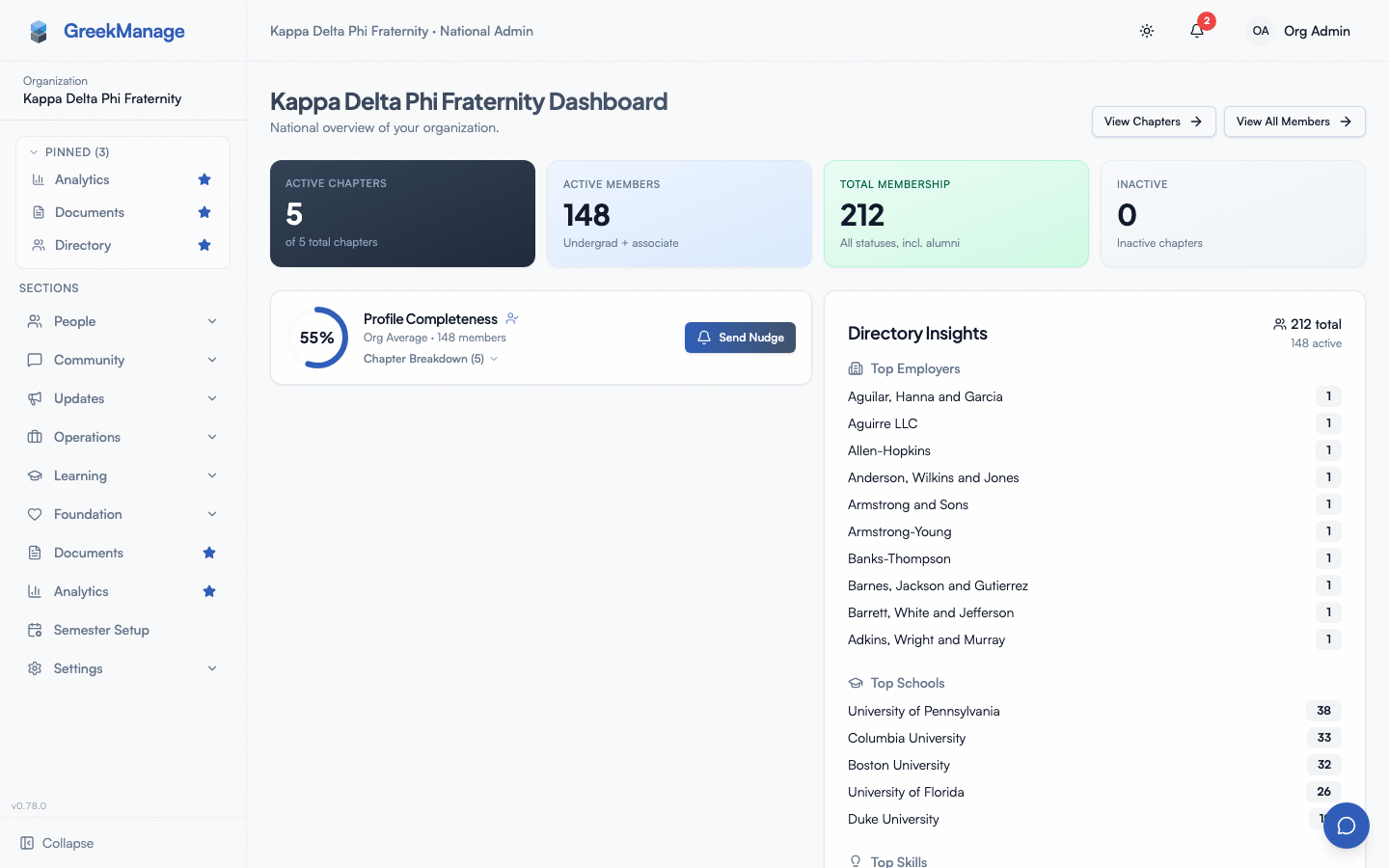
Task: Click the Settings gear icon in sidebar
Action: 35,668
